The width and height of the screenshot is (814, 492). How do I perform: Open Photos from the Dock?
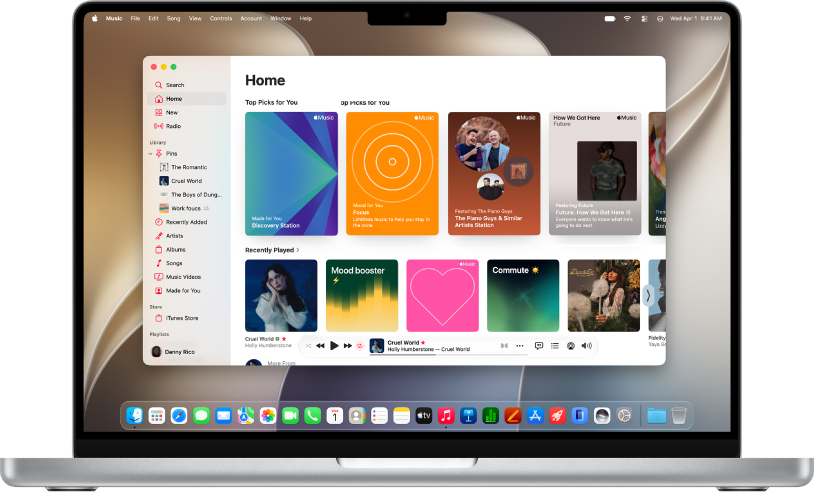click(x=268, y=415)
